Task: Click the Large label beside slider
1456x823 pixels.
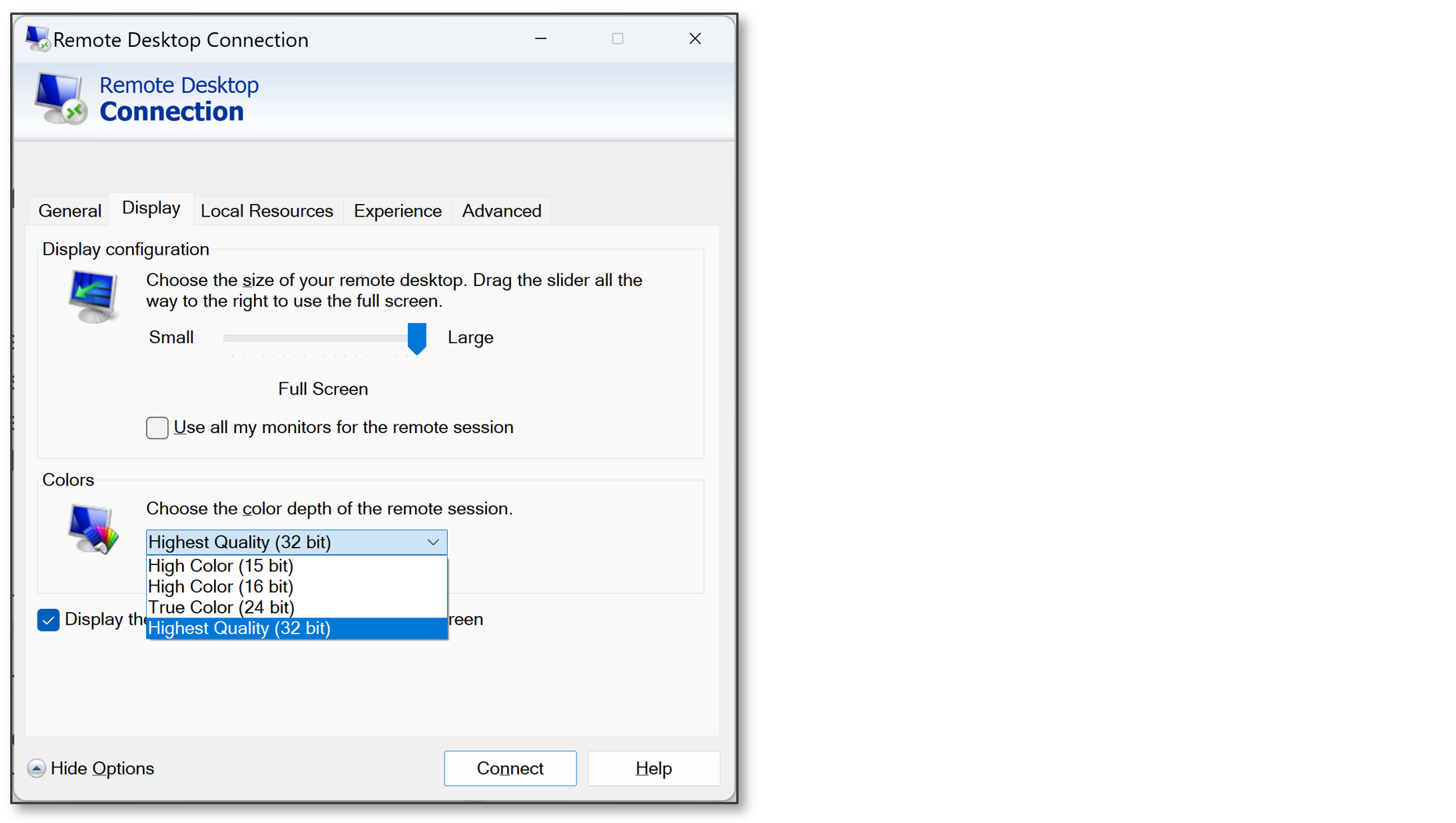Action: tap(470, 338)
